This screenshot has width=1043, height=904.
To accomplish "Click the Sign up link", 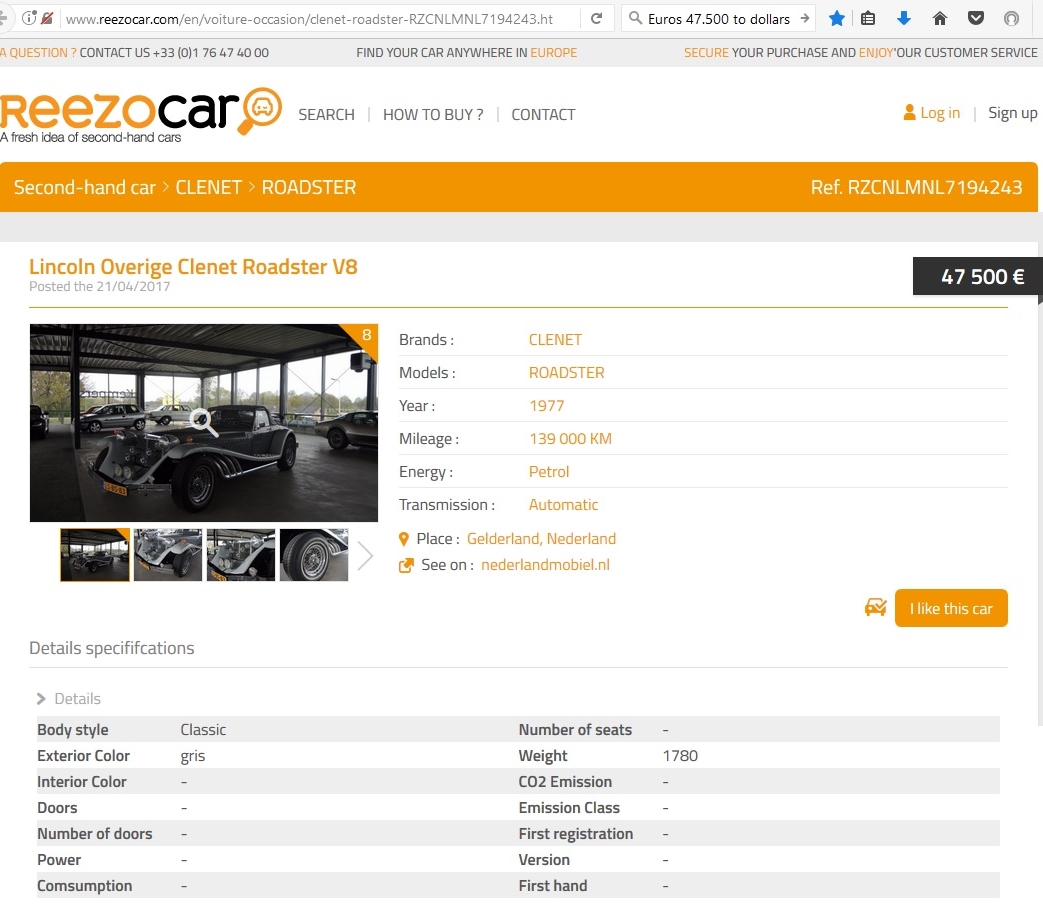I will (x=1012, y=113).
